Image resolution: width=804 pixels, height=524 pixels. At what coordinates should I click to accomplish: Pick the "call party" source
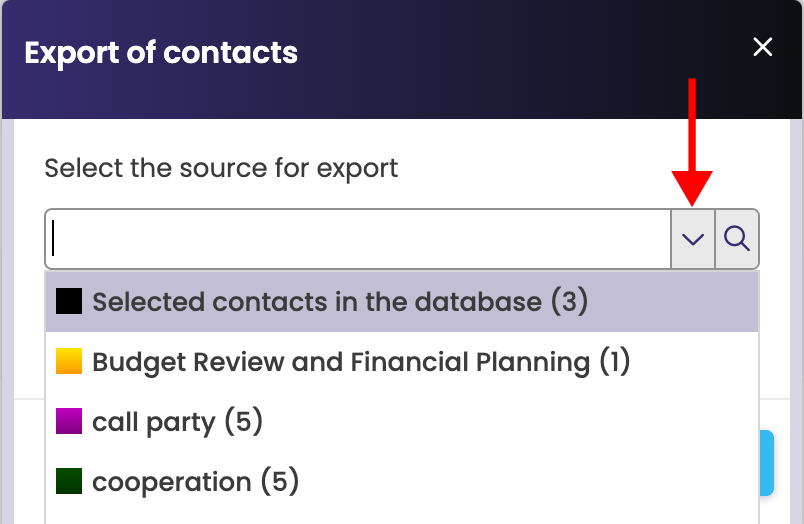(x=153, y=422)
